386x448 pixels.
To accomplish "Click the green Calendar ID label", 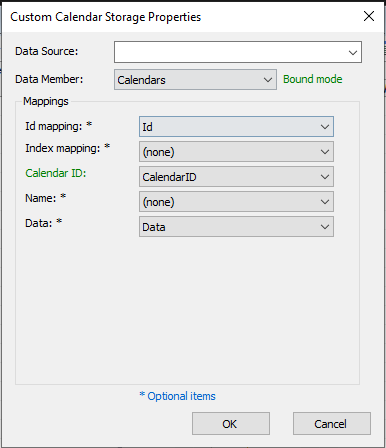I will pos(56,173).
